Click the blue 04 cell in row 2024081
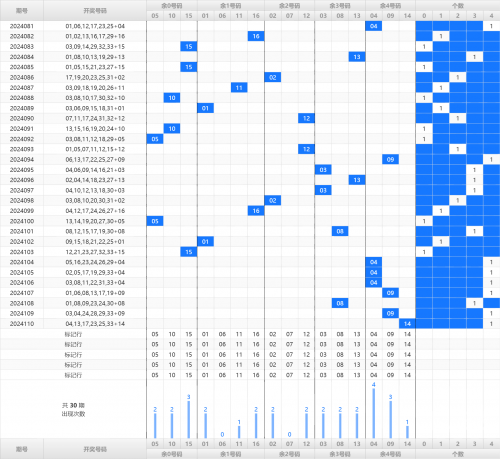The image size is (500, 459). tap(374, 26)
